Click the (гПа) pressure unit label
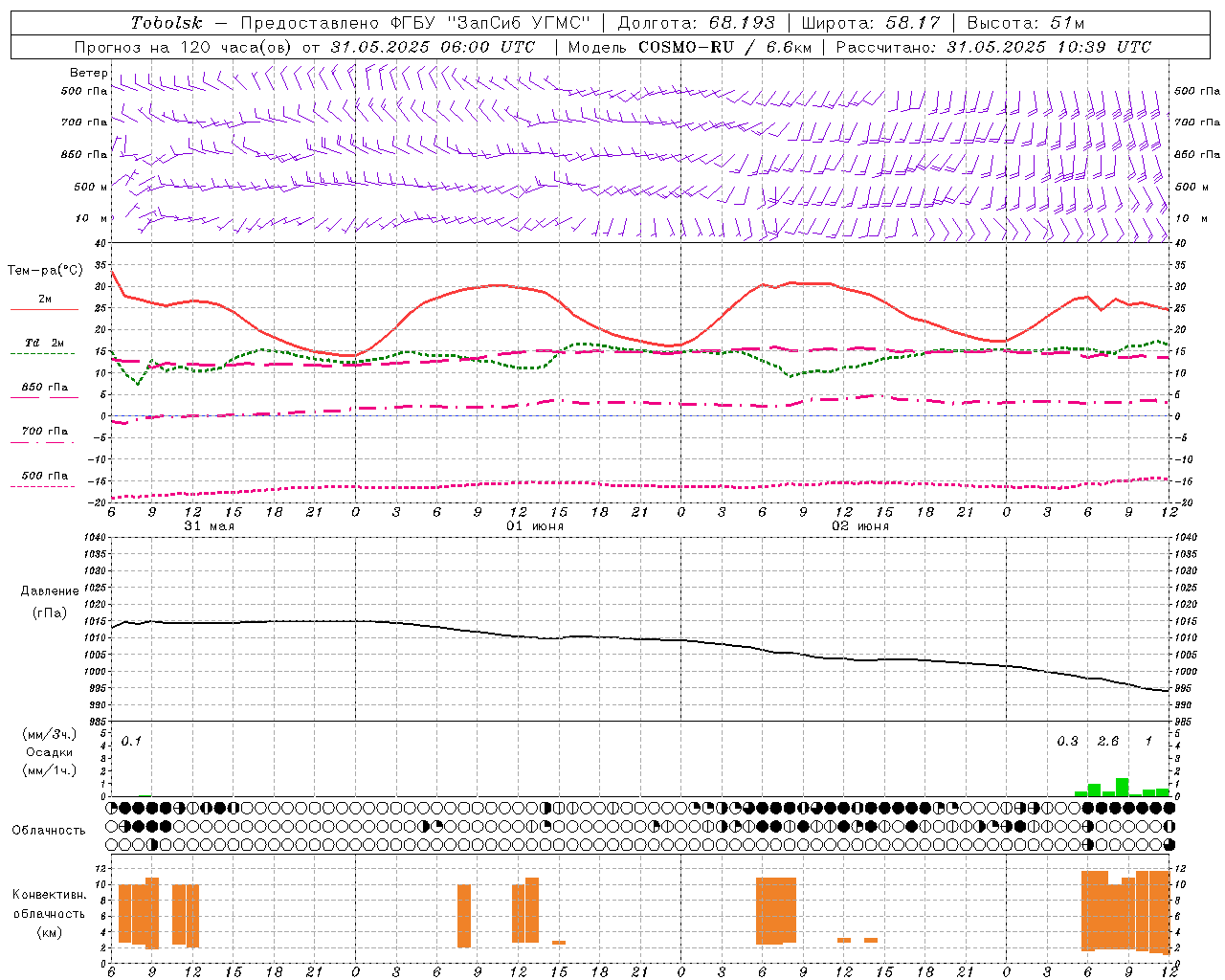 [50, 612]
